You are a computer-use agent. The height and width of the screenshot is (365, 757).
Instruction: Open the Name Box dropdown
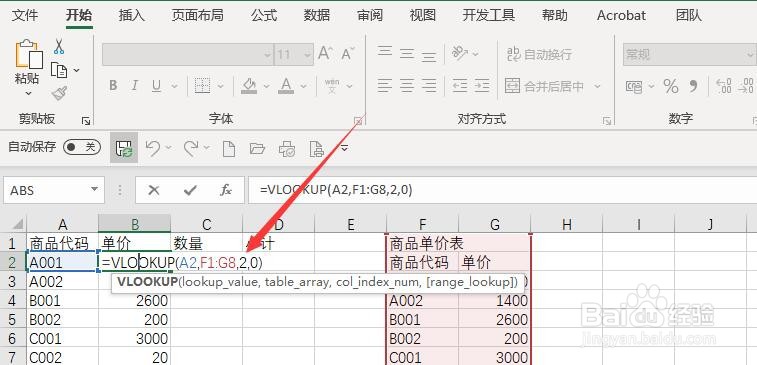pos(95,190)
